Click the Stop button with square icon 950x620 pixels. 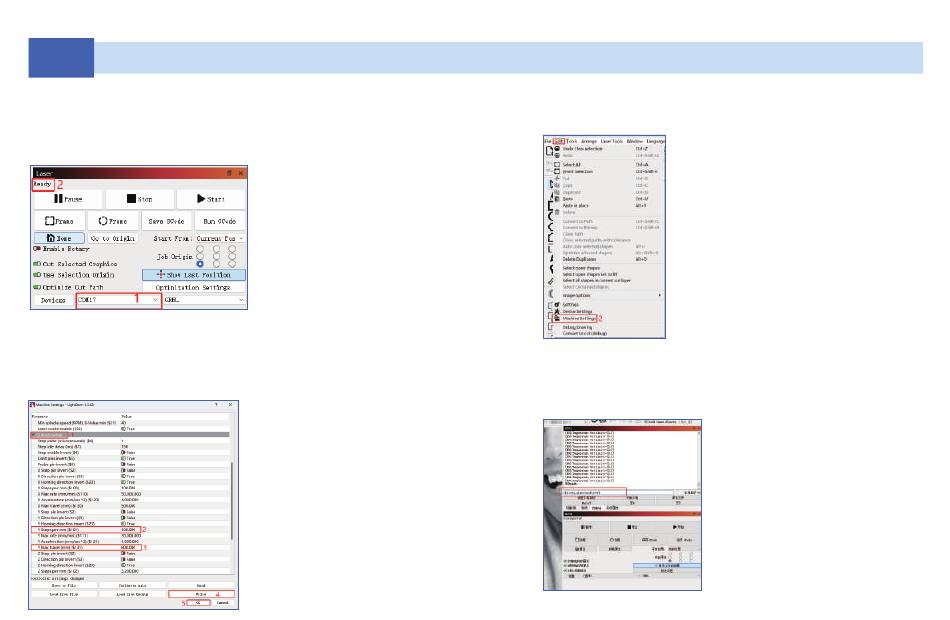point(139,199)
